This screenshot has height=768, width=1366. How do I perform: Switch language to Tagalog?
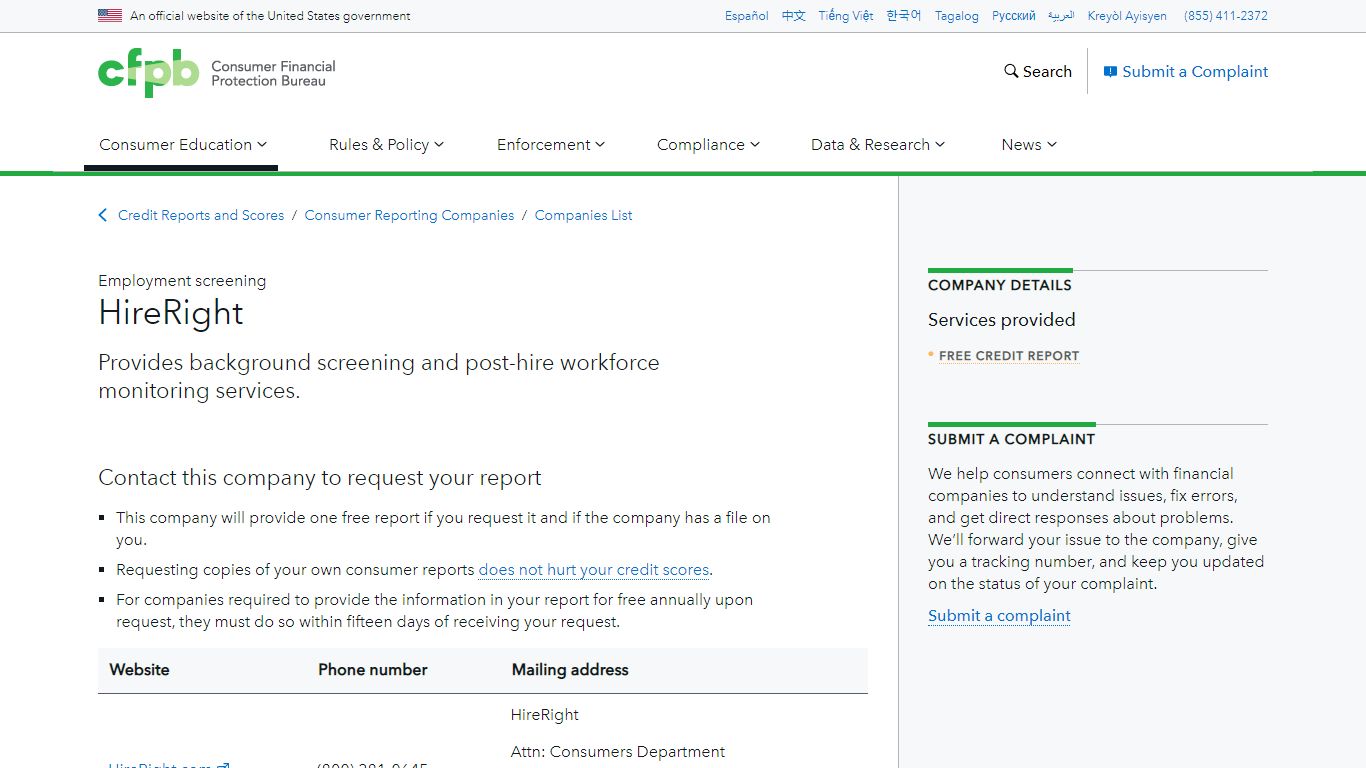tap(957, 16)
